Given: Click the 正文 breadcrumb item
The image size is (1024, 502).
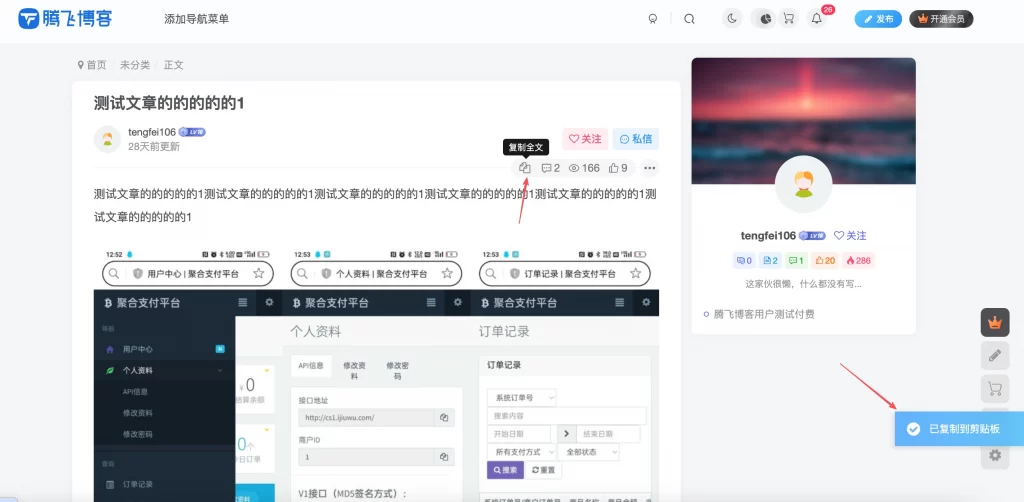Looking at the screenshot, I should (x=174, y=65).
